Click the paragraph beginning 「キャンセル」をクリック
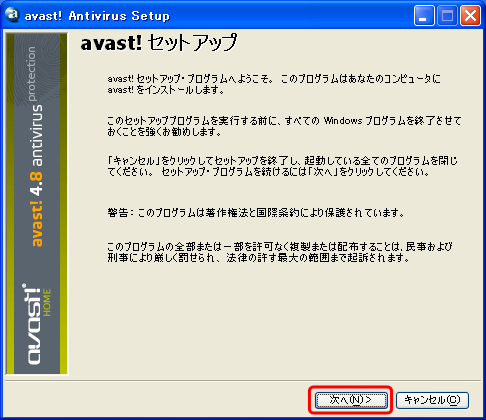Image resolution: width=486 pixels, height=420 pixels. tap(282, 166)
